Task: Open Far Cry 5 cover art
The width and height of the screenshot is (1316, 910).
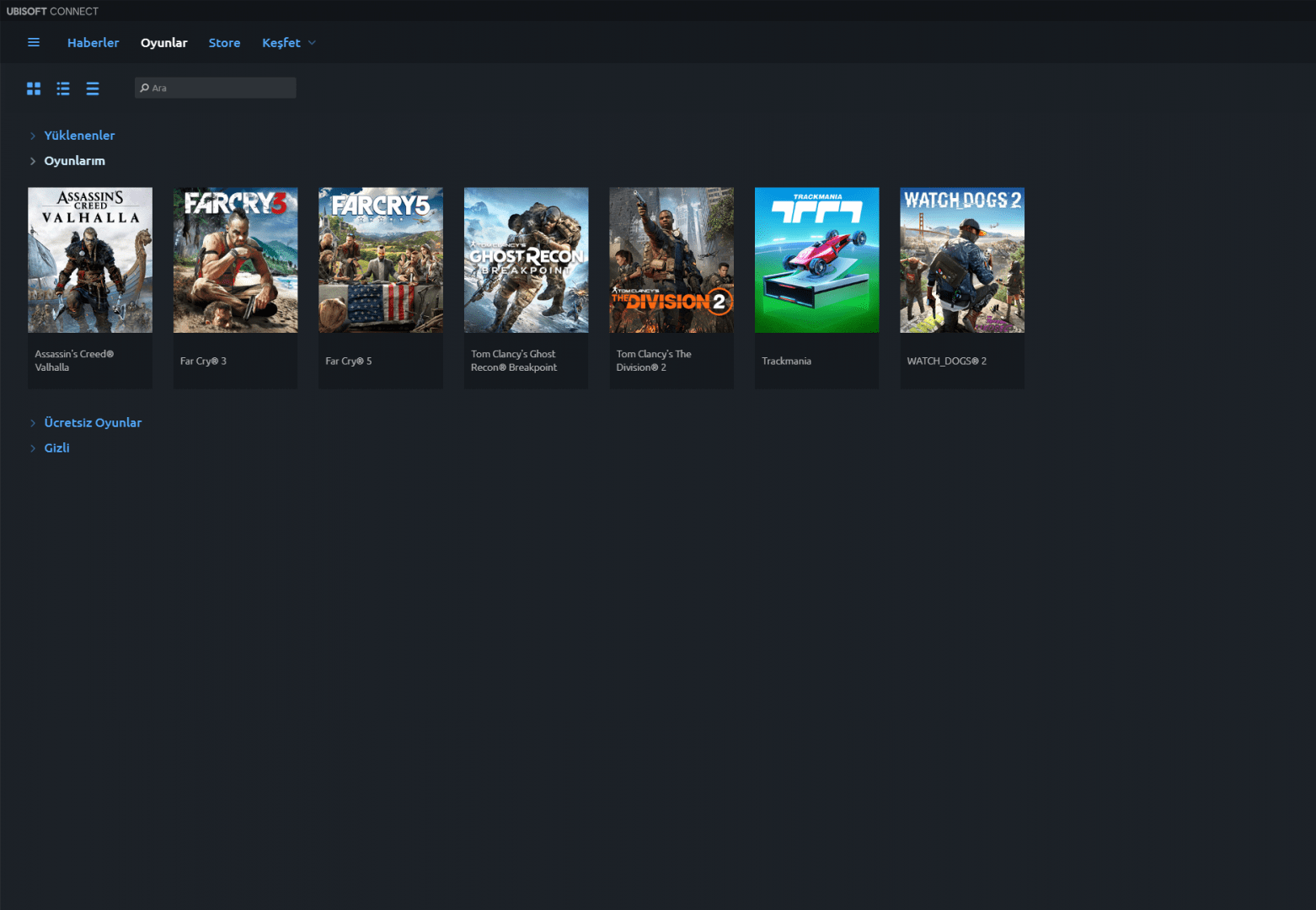Action: tap(381, 260)
